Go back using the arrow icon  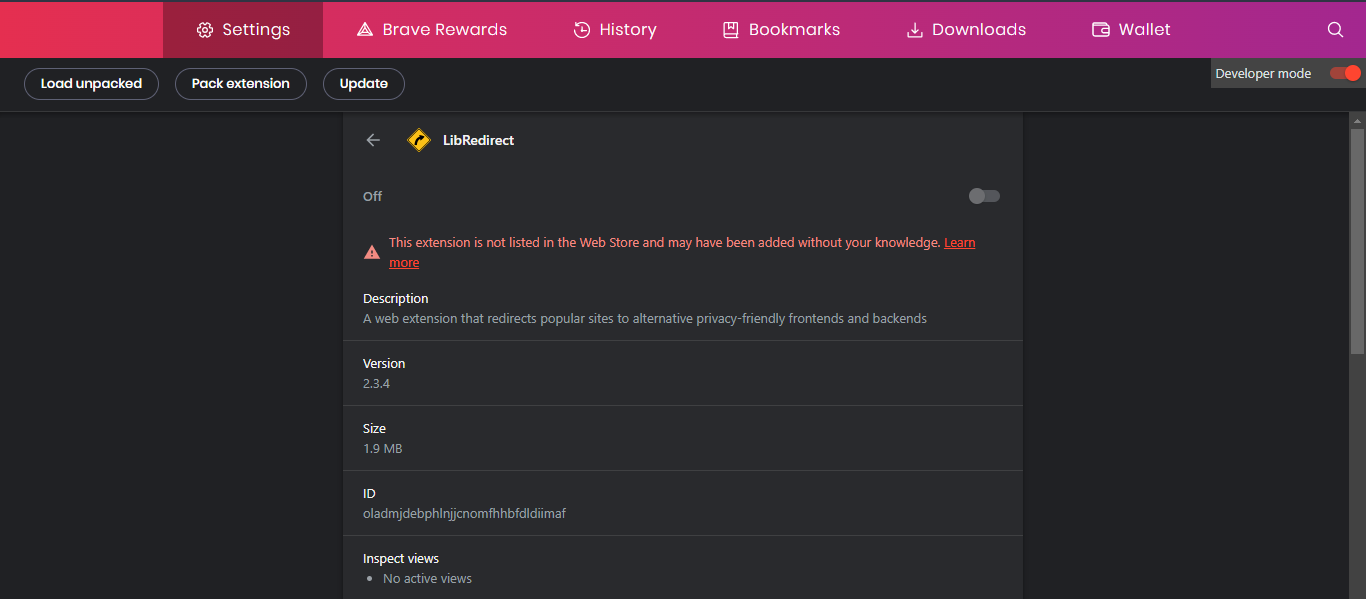tap(373, 140)
